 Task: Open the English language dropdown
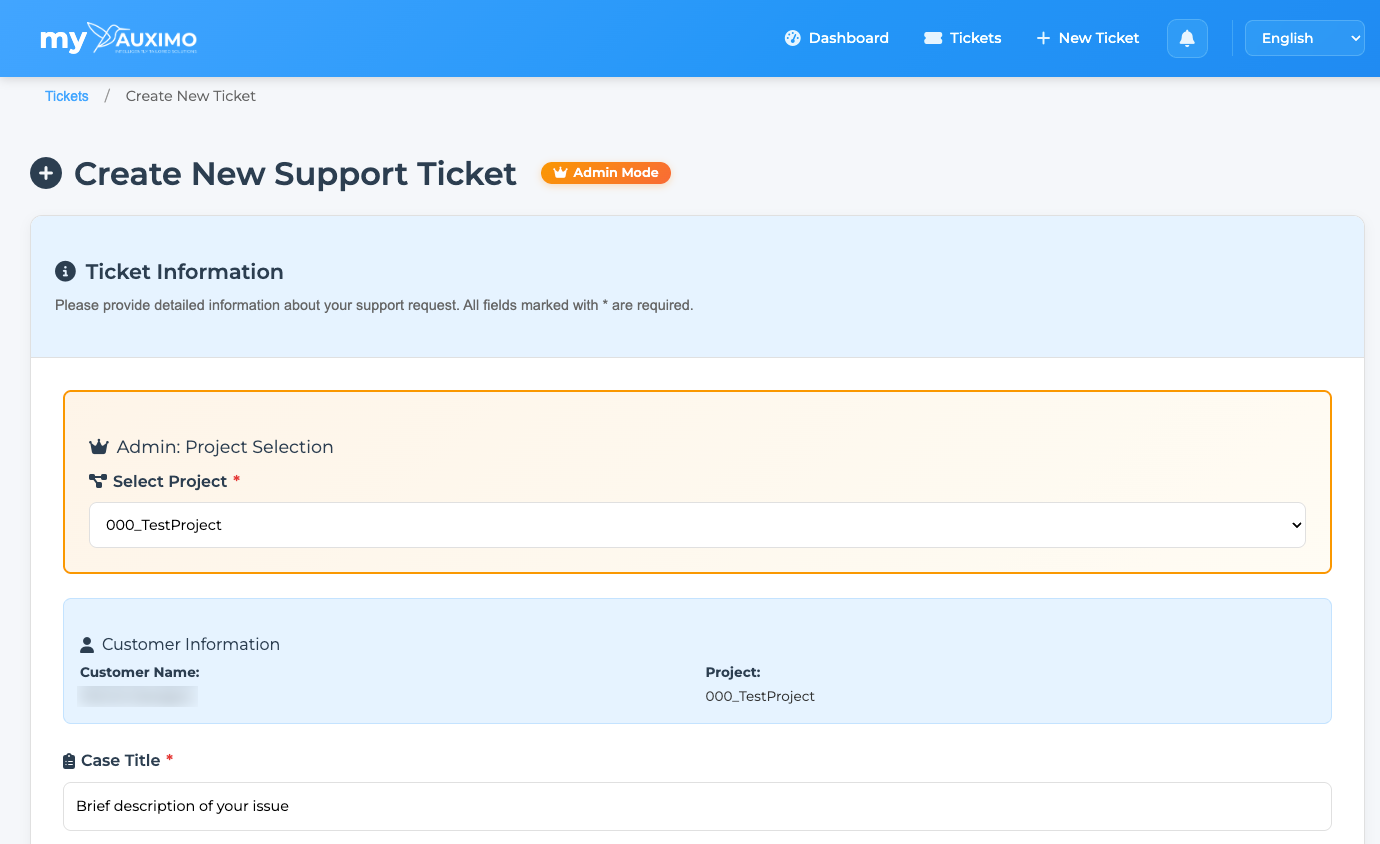[1304, 38]
